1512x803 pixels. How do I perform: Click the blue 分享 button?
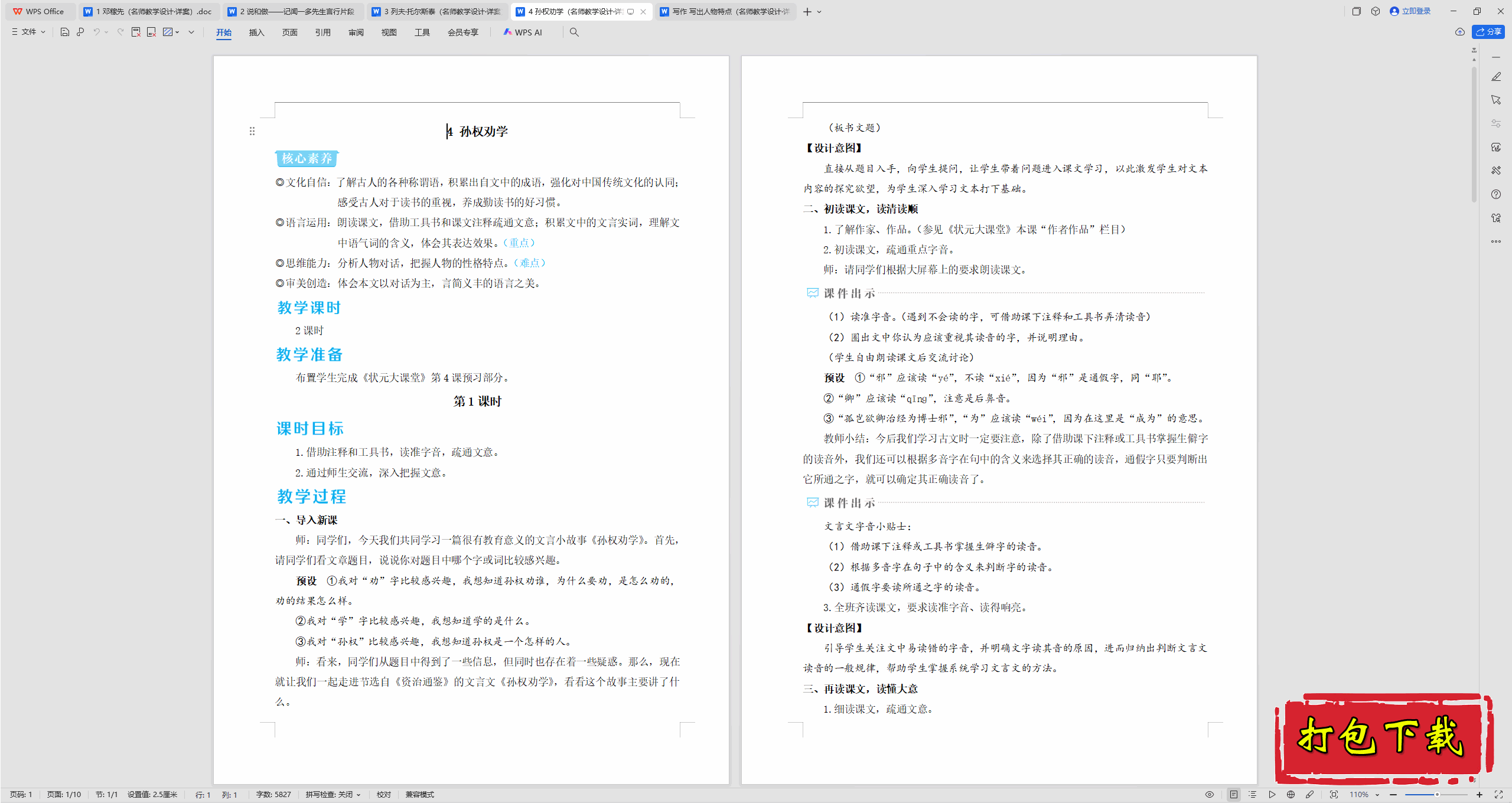pyautogui.click(x=1488, y=32)
